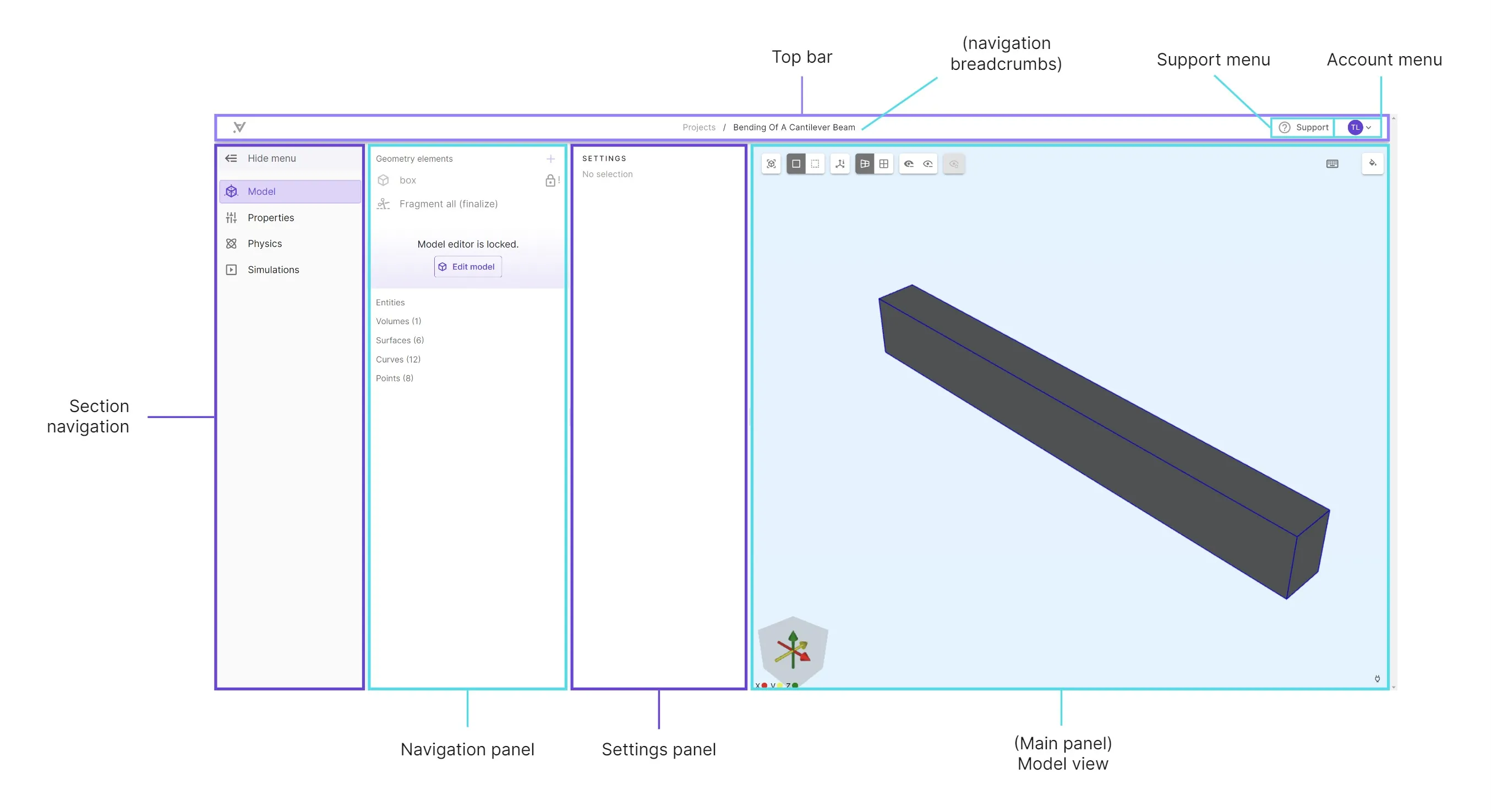Switch to orthographic grid view icon
The width and height of the screenshot is (1491, 812).
point(884,164)
